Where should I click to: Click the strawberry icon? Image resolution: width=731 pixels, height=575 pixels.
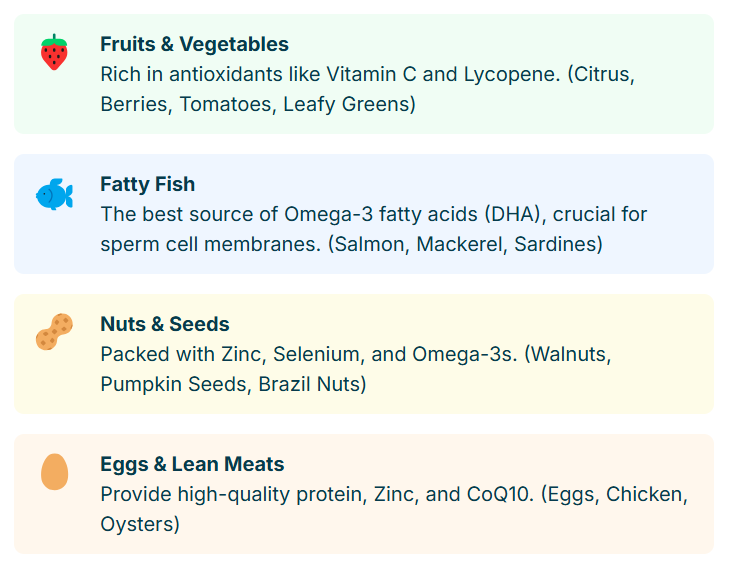click(54, 52)
